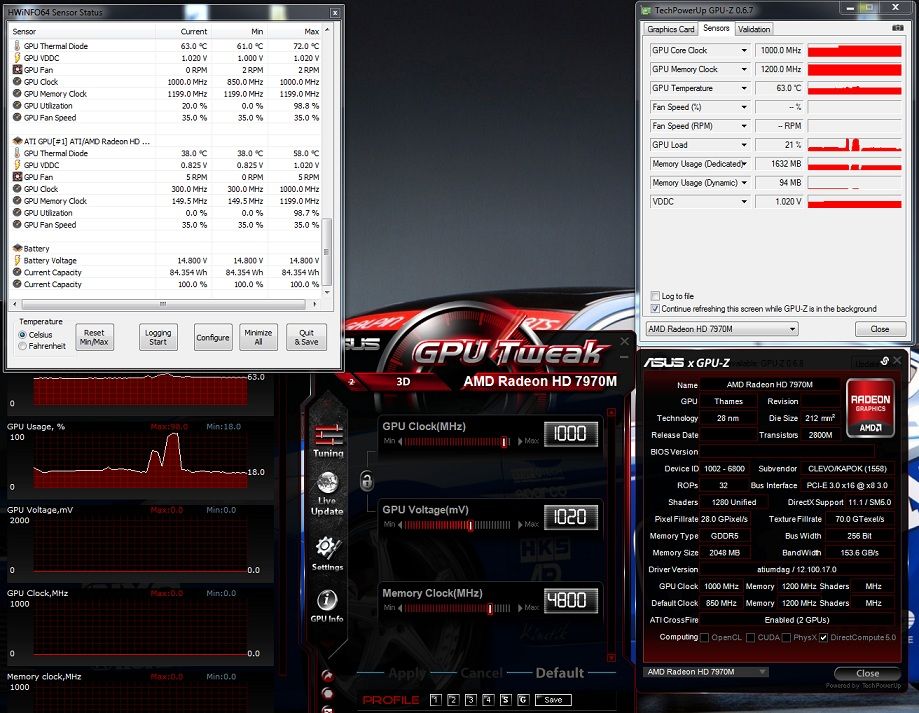Click Default in GPU Tweak
919x713 pixels.
[x=560, y=673]
